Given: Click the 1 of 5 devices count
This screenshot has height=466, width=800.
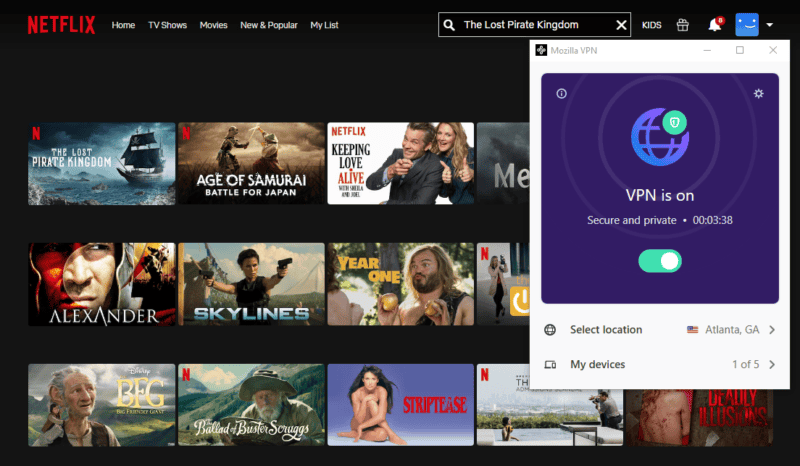Looking at the screenshot, I should pos(745,364).
